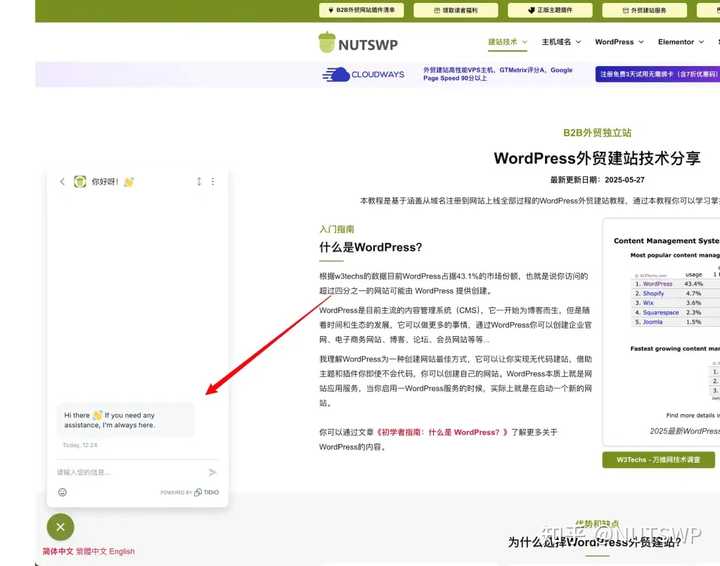720x566 pixels.
Task: Switch site language to English
Action: coord(122,551)
